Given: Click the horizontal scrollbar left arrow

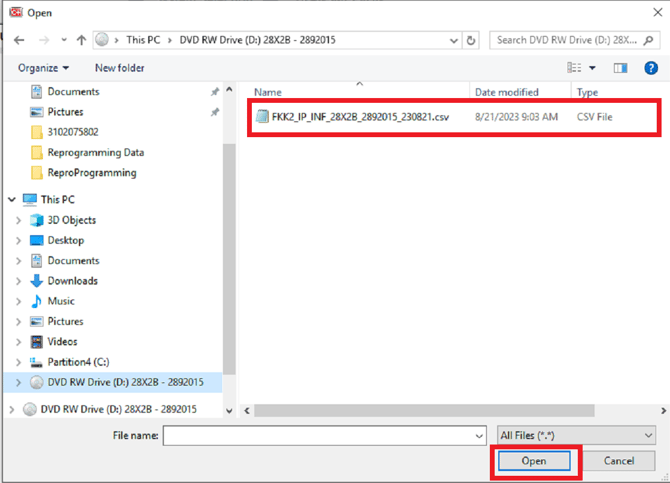Looking at the screenshot, I should click(247, 411).
